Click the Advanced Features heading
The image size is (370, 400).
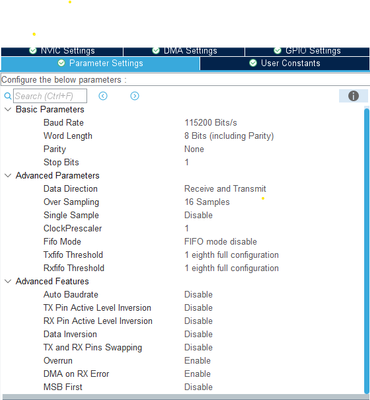point(52,281)
